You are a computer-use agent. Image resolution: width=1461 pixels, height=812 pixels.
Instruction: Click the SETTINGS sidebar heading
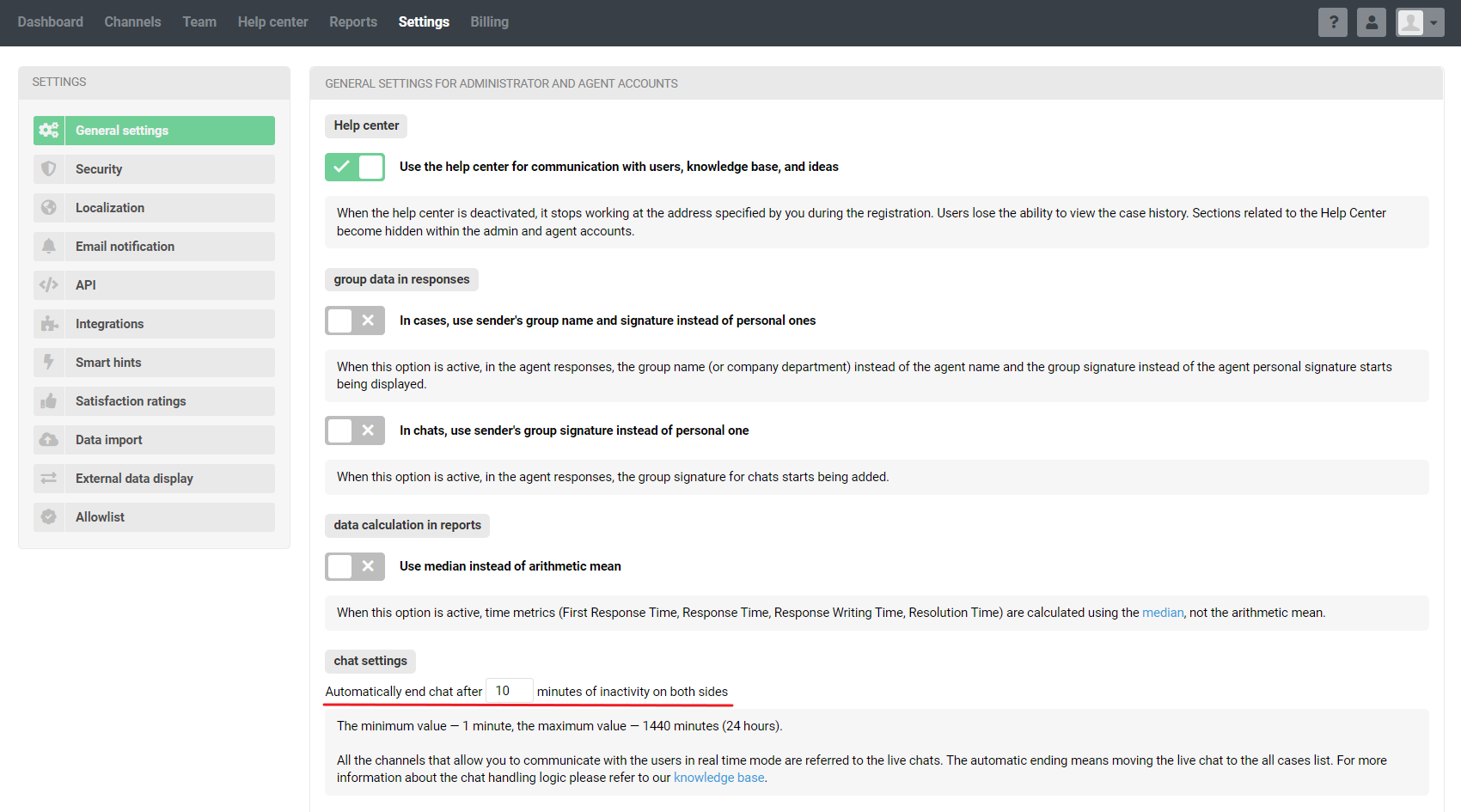coord(59,82)
